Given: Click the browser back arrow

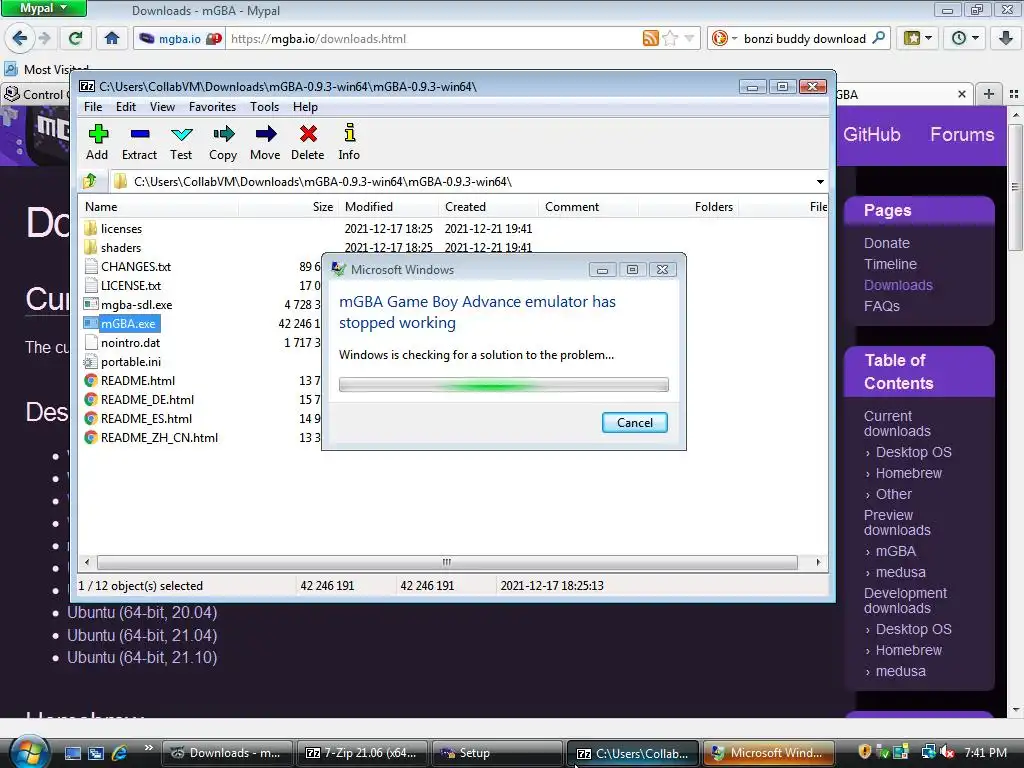Looking at the screenshot, I should click(x=20, y=39).
